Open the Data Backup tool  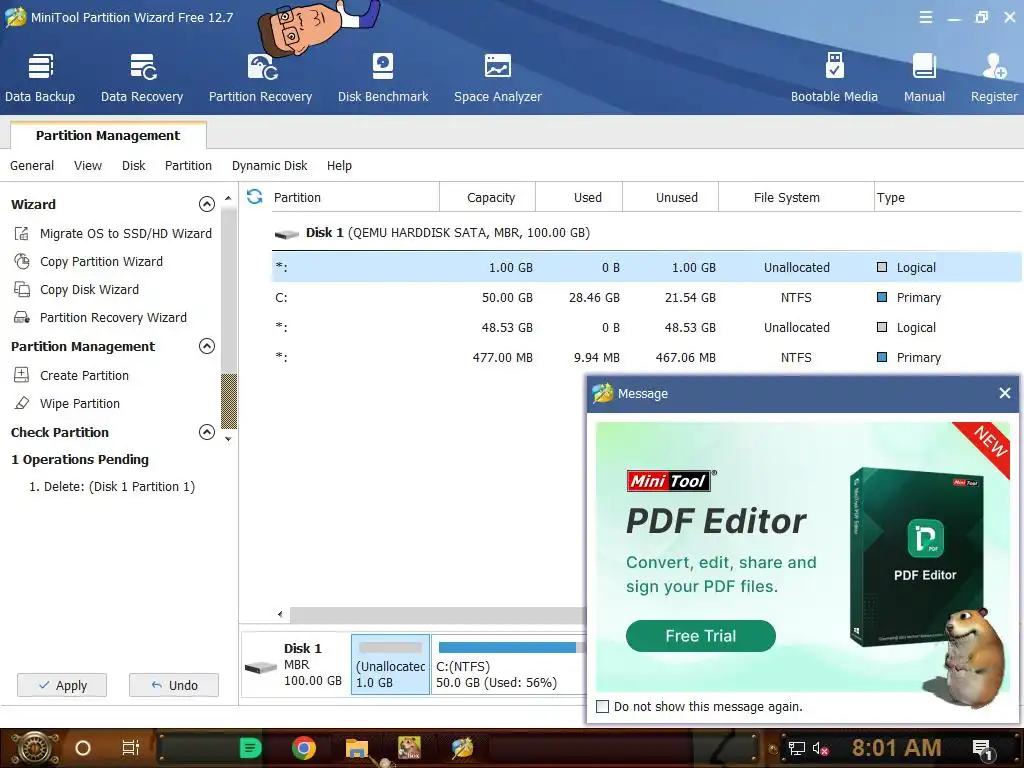click(x=40, y=78)
